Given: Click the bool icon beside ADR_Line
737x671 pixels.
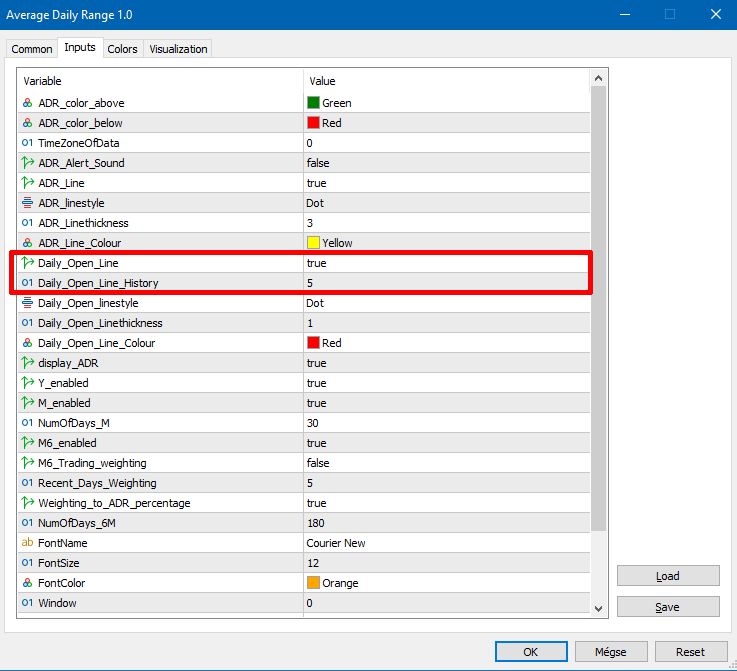Looking at the screenshot, I should pos(27,183).
